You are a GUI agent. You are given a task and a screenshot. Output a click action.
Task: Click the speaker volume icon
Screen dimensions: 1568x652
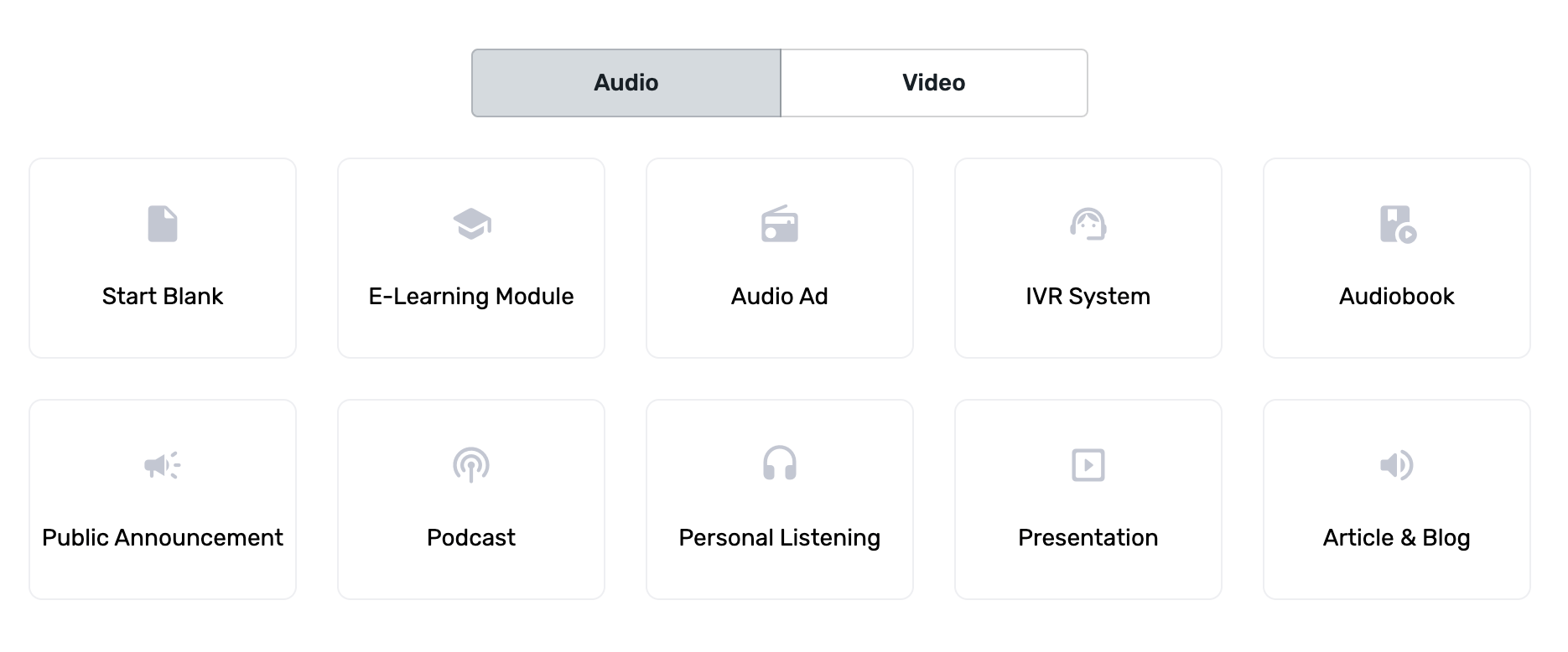[x=1397, y=465]
